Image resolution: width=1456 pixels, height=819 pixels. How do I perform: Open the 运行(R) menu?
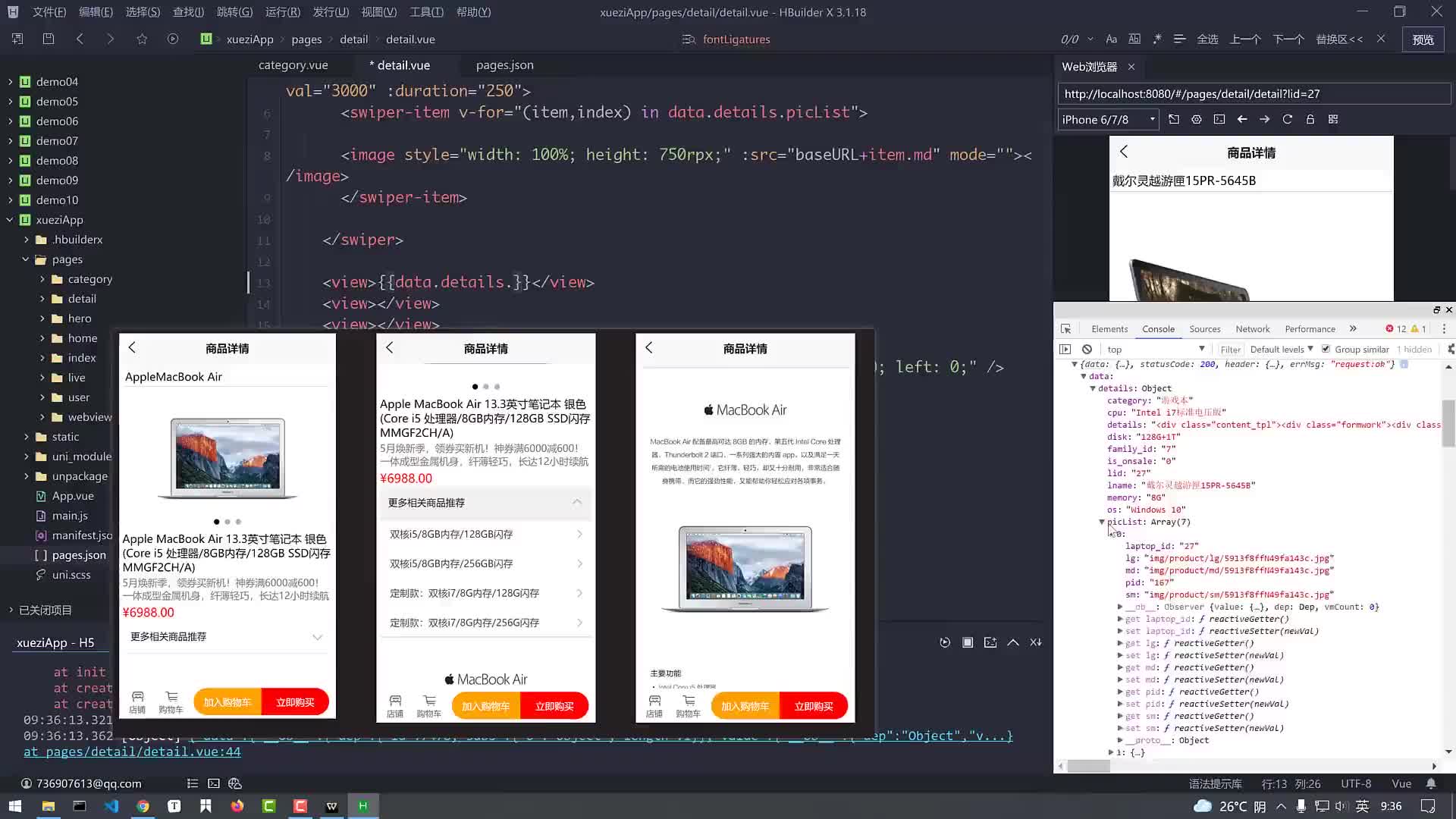[x=283, y=12]
